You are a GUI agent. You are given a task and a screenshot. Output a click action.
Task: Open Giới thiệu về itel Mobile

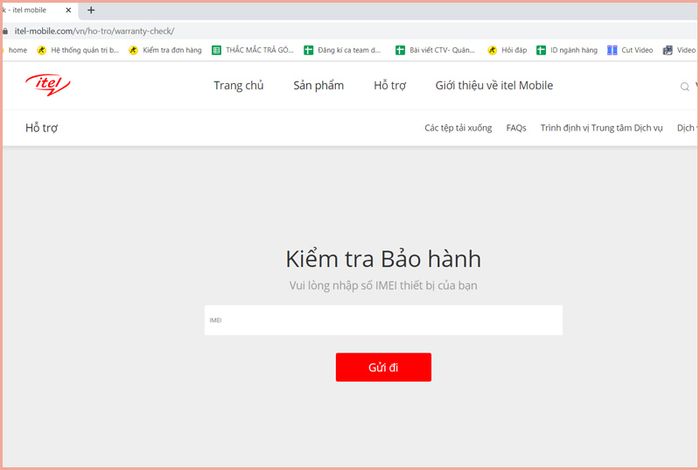coord(494,85)
